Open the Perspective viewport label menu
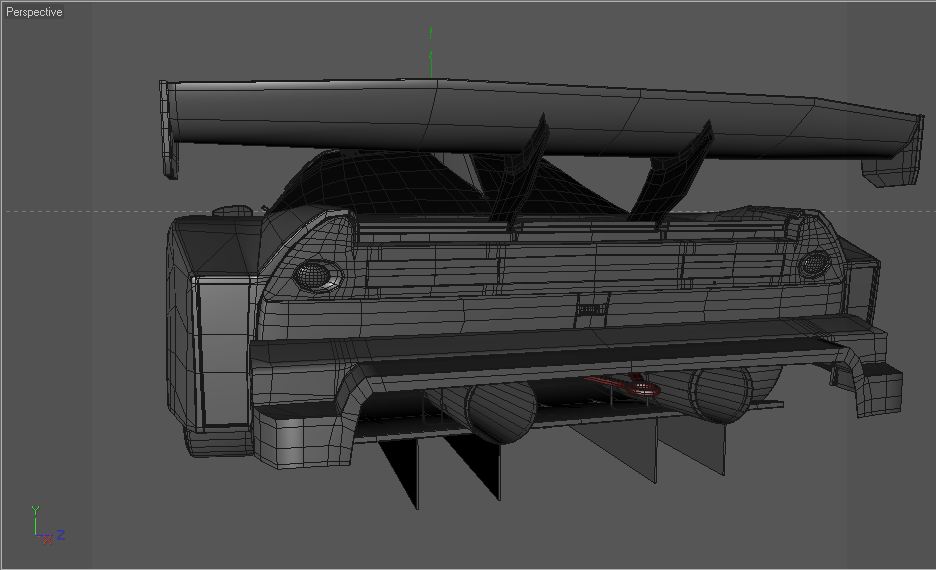 (34, 12)
